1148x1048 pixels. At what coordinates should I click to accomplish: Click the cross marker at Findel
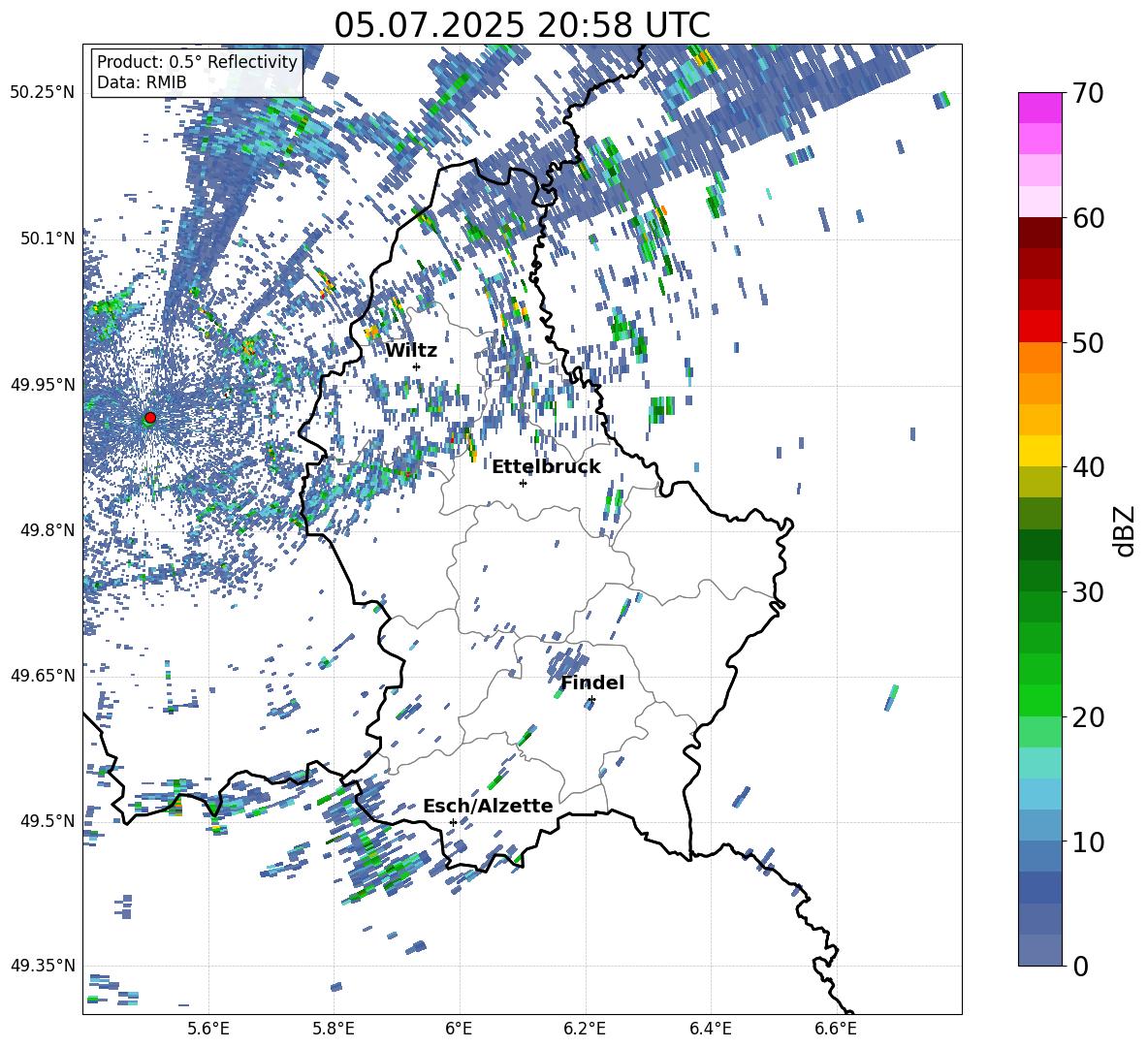coord(591,700)
